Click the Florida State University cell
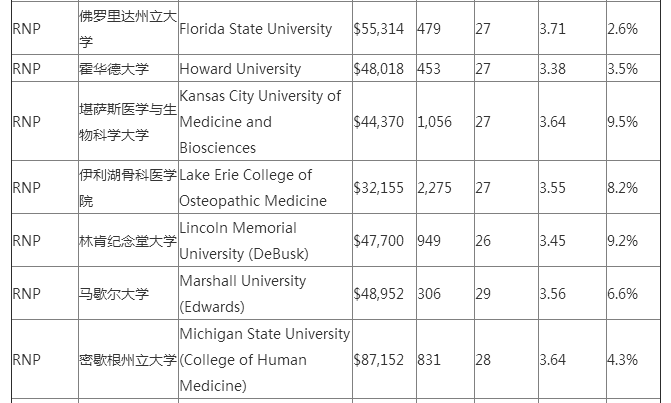The width and height of the screenshot is (671, 403). click(x=255, y=29)
